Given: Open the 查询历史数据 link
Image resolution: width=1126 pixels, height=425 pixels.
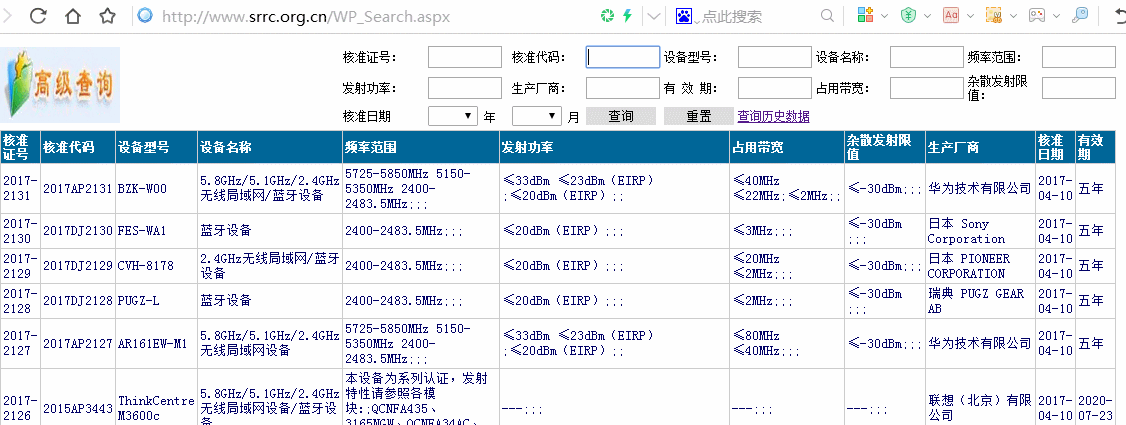Looking at the screenshot, I should 773,116.
